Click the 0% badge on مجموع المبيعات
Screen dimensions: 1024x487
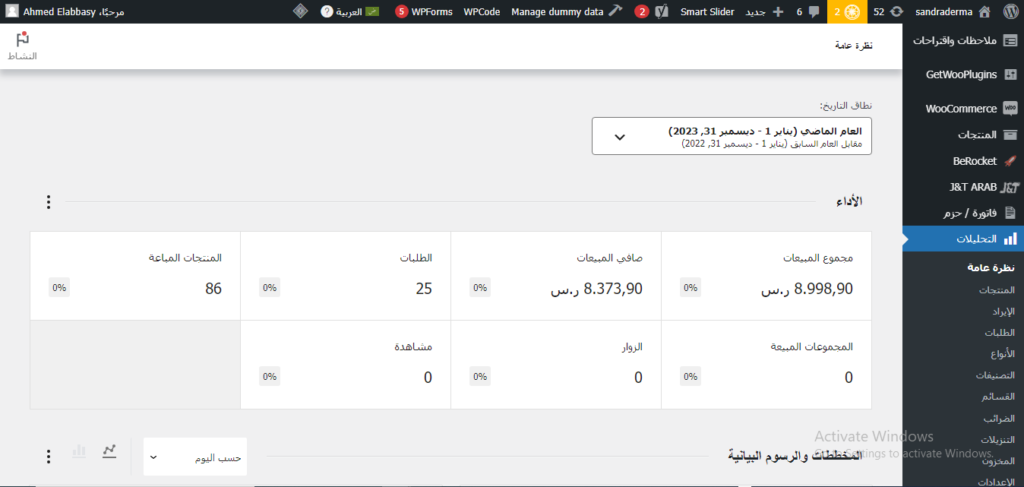tap(690, 287)
